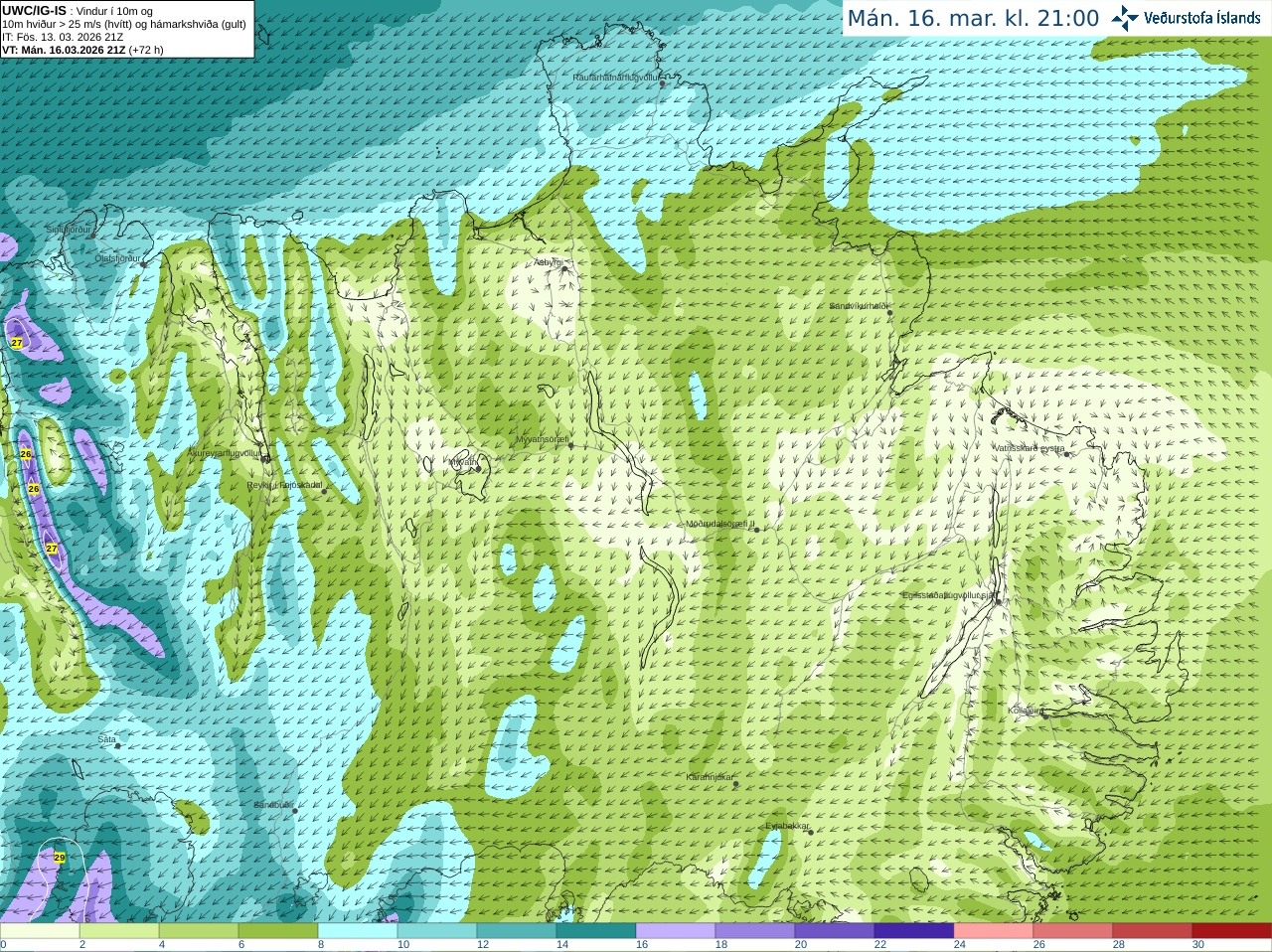Click the UWC/IG-IS Vindur í 10m title line
The height and width of the screenshot is (952, 1272).
point(78,11)
